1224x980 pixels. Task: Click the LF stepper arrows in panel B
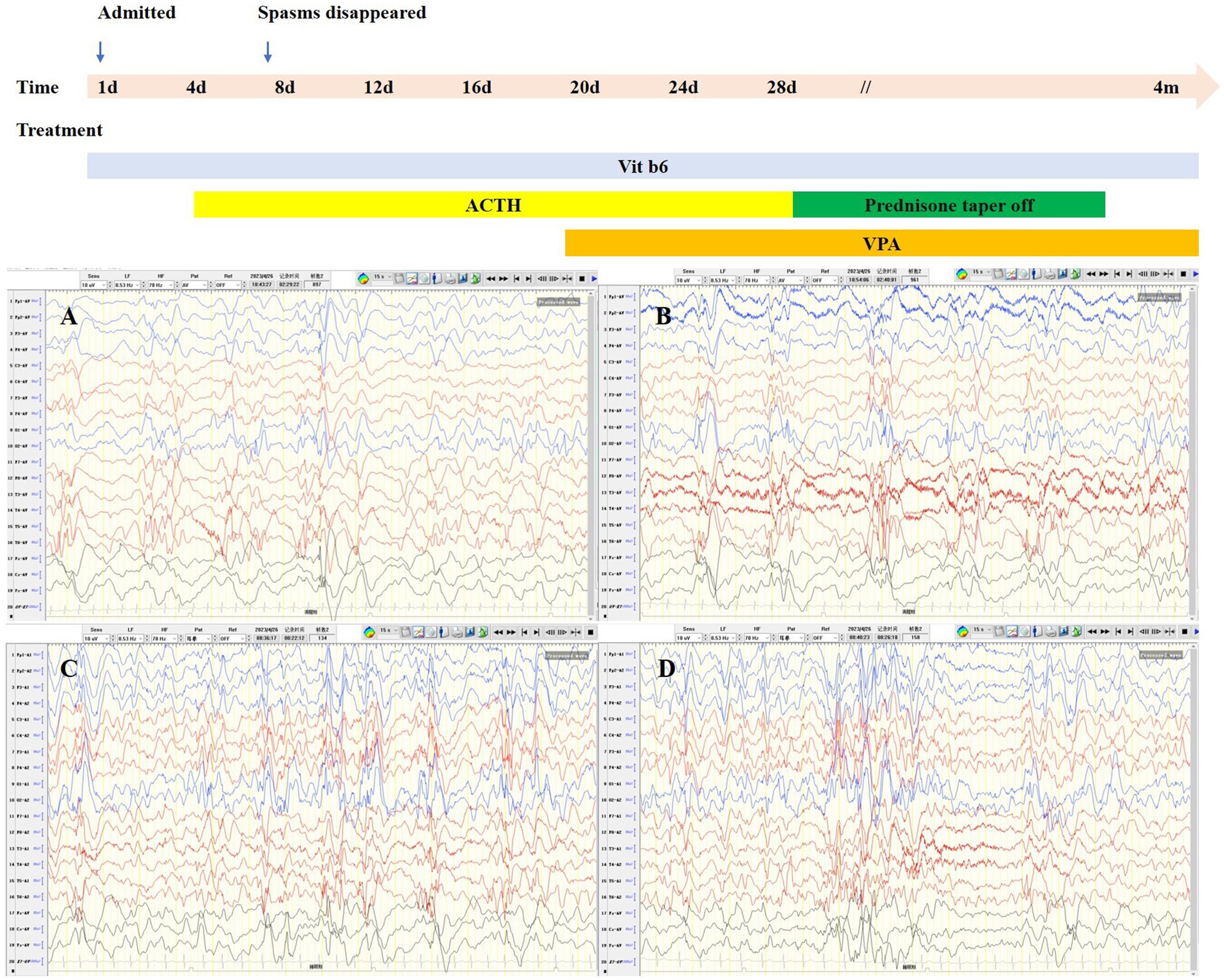pos(739,280)
